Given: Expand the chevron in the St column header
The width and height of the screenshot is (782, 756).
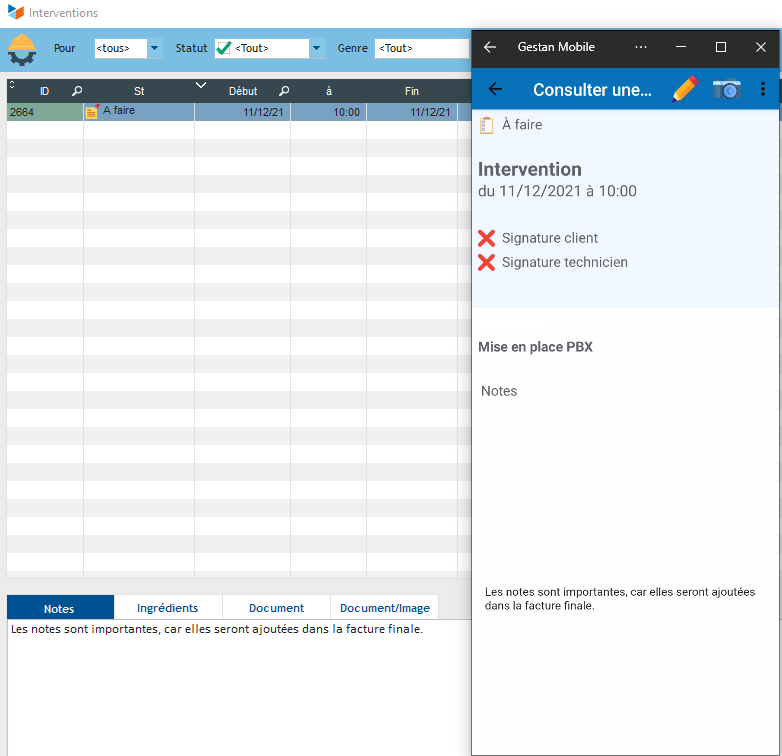Looking at the screenshot, I should pyautogui.click(x=201, y=86).
